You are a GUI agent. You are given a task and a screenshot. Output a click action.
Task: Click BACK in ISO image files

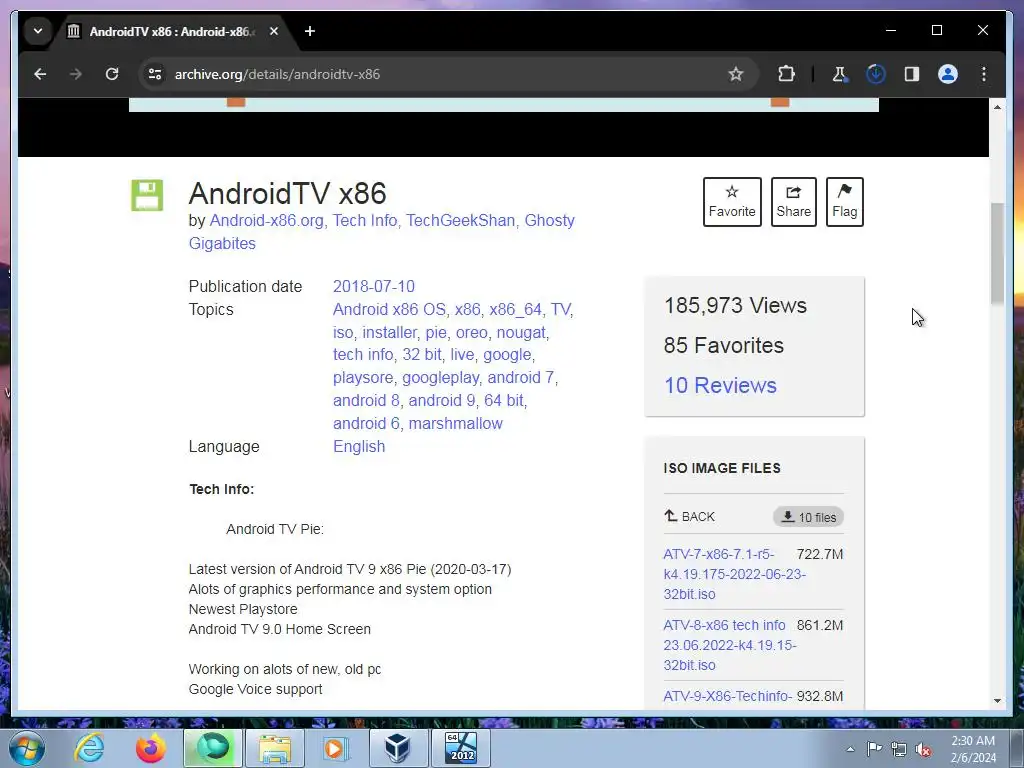tap(690, 517)
